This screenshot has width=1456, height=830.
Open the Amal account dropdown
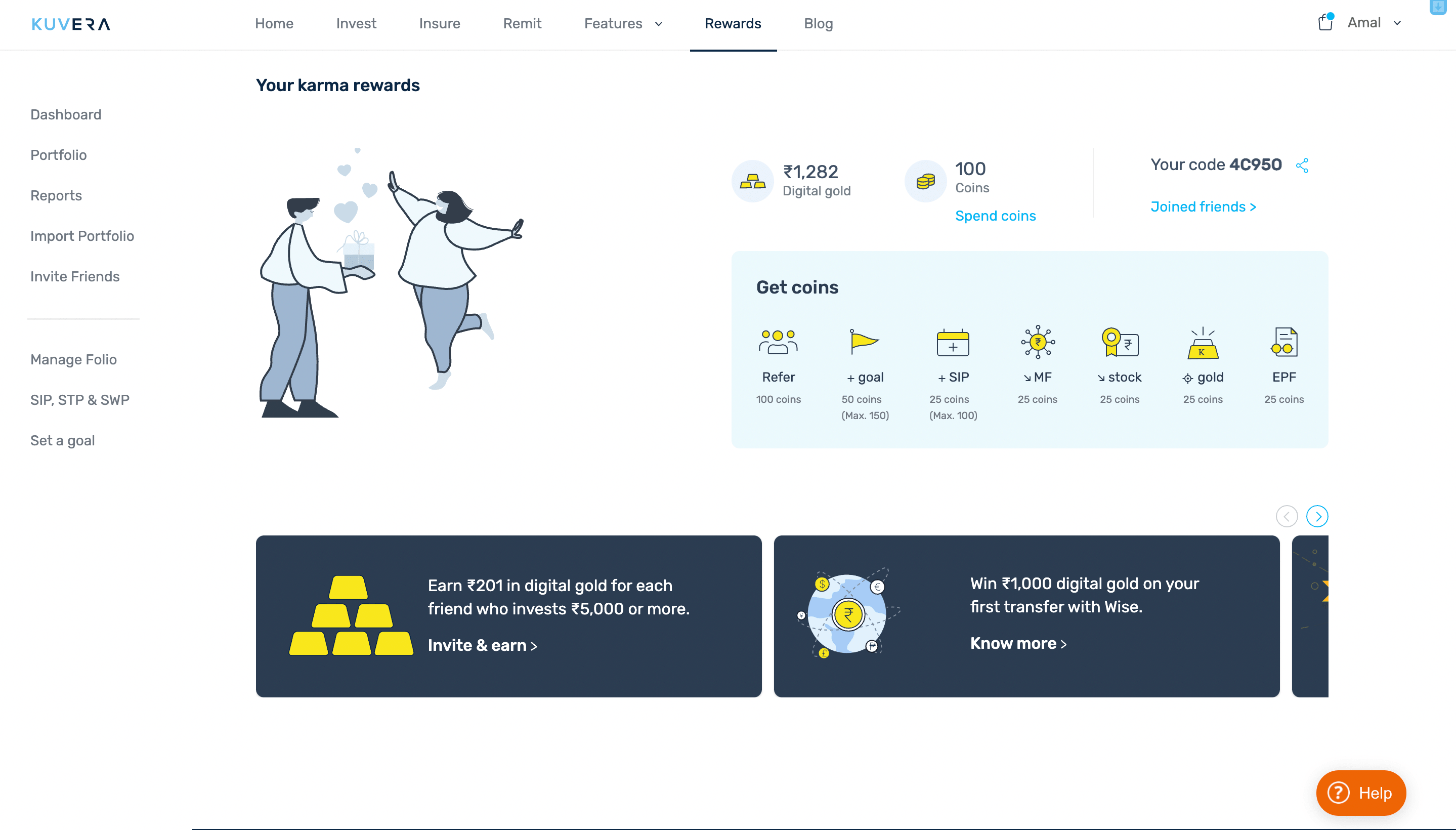pos(1374,23)
